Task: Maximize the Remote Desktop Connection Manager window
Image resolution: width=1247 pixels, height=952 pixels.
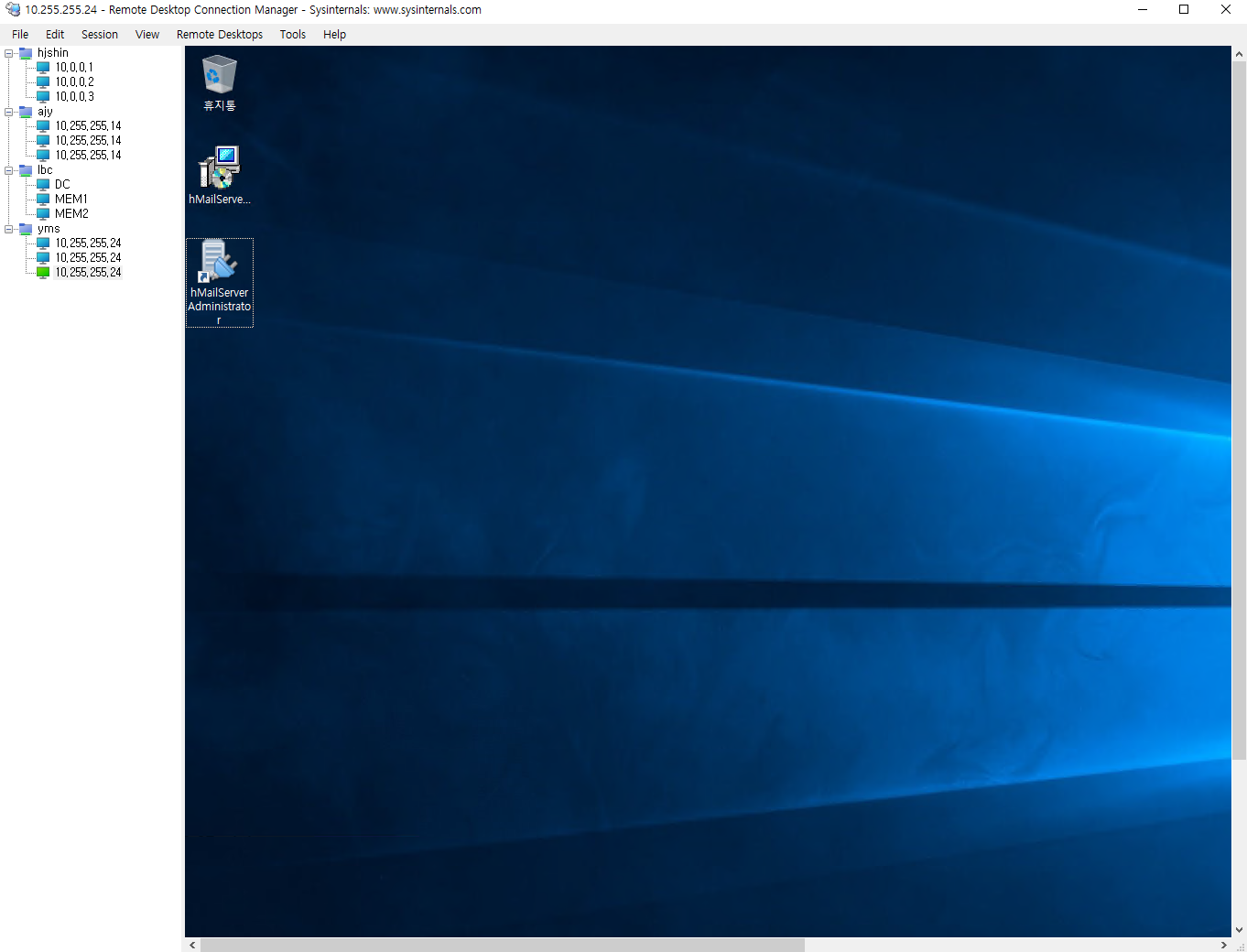Action: (1184, 10)
